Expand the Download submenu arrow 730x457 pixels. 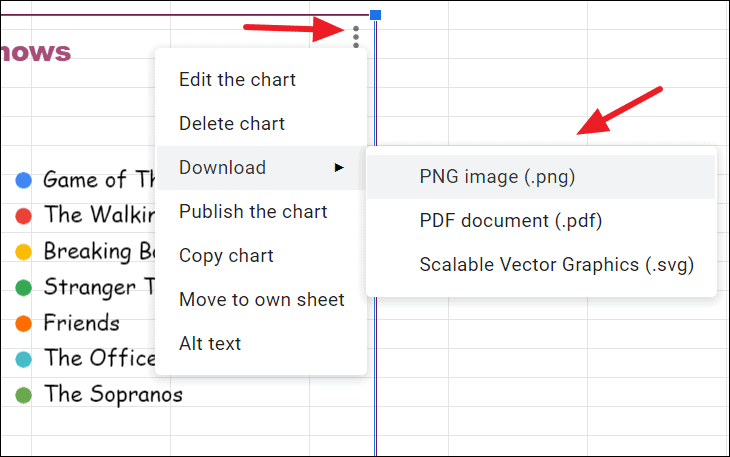point(339,168)
